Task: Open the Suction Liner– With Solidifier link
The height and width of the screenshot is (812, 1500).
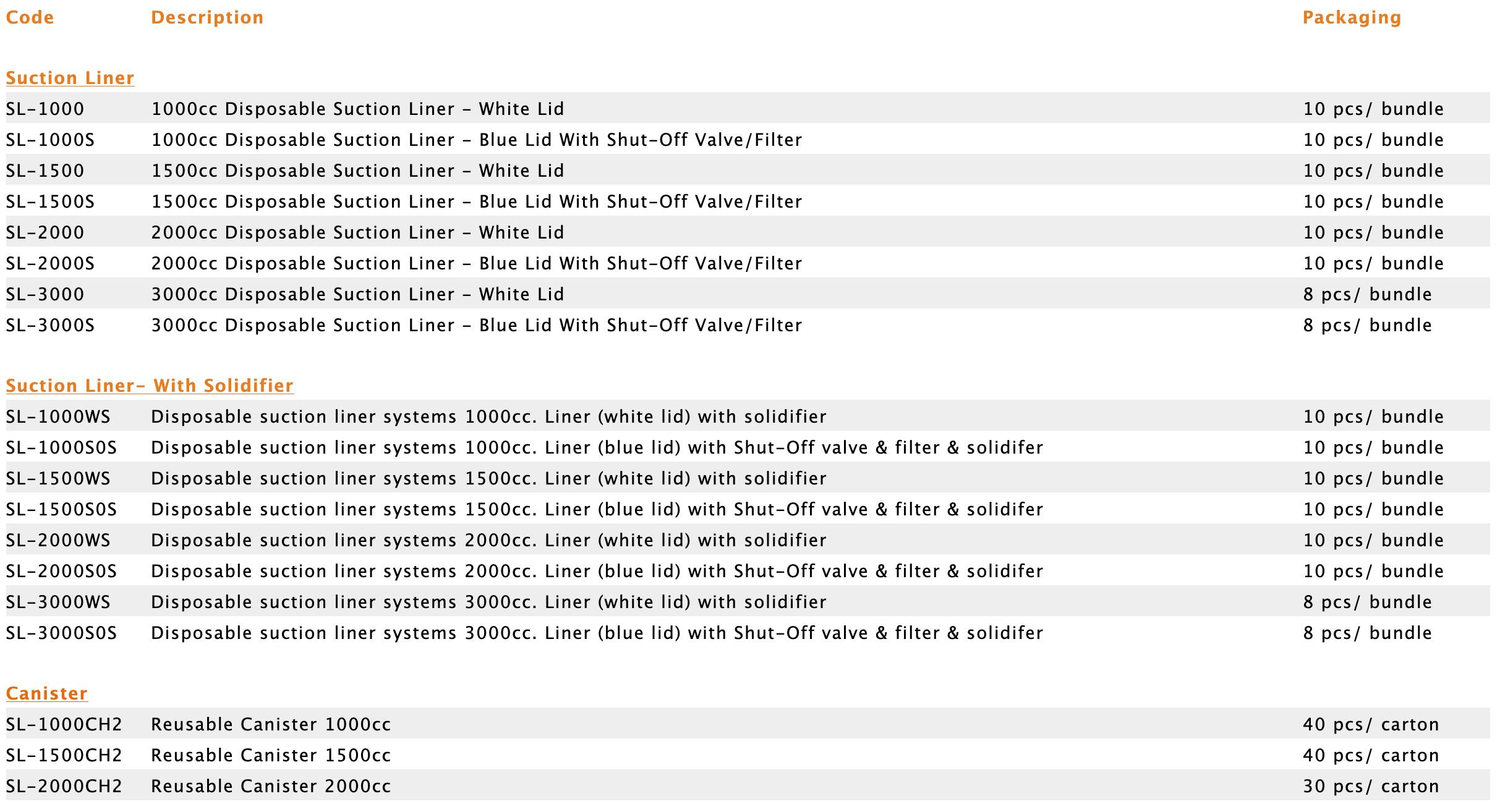Action: pos(150,386)
